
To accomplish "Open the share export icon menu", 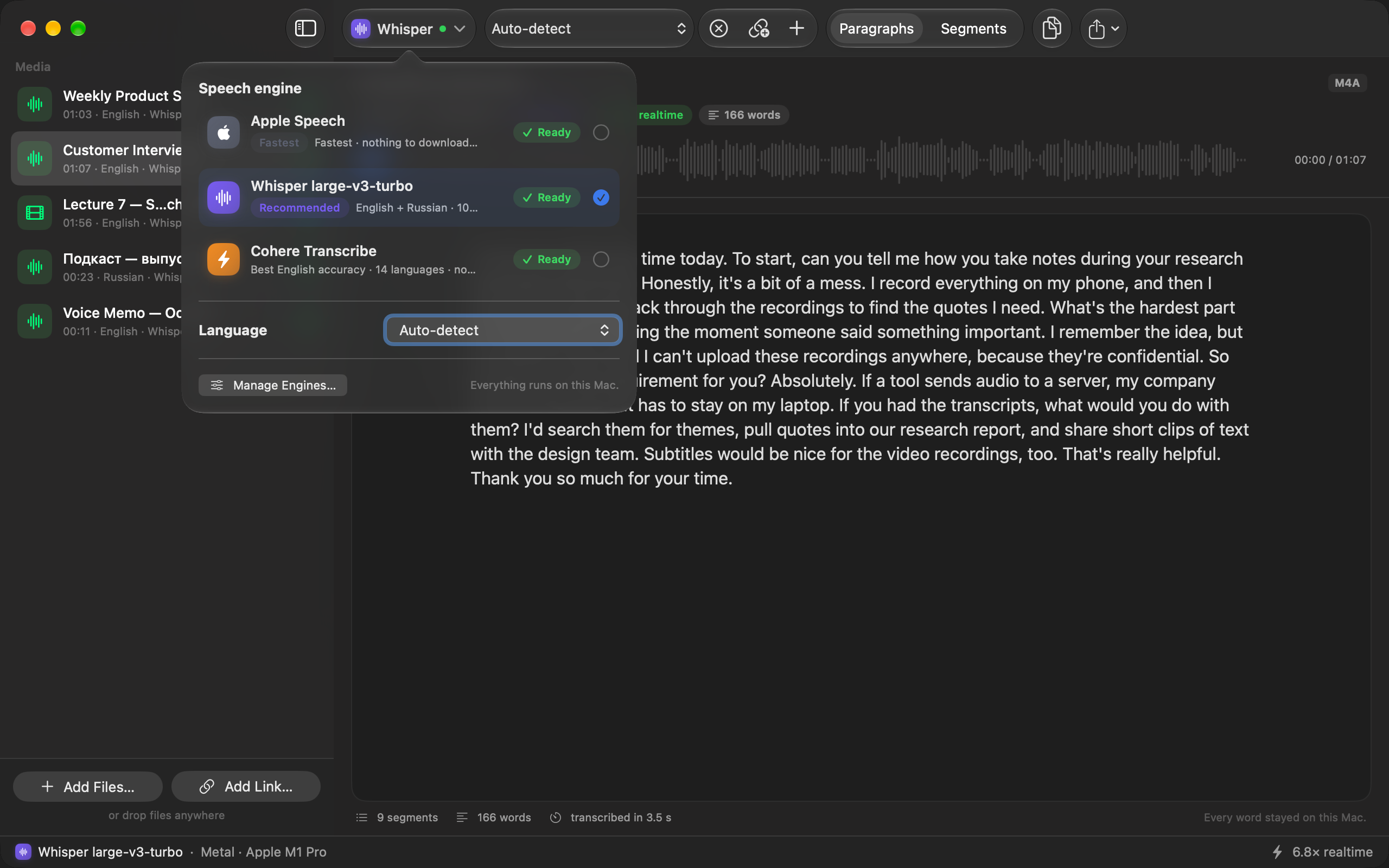I will coord(1103,28).
